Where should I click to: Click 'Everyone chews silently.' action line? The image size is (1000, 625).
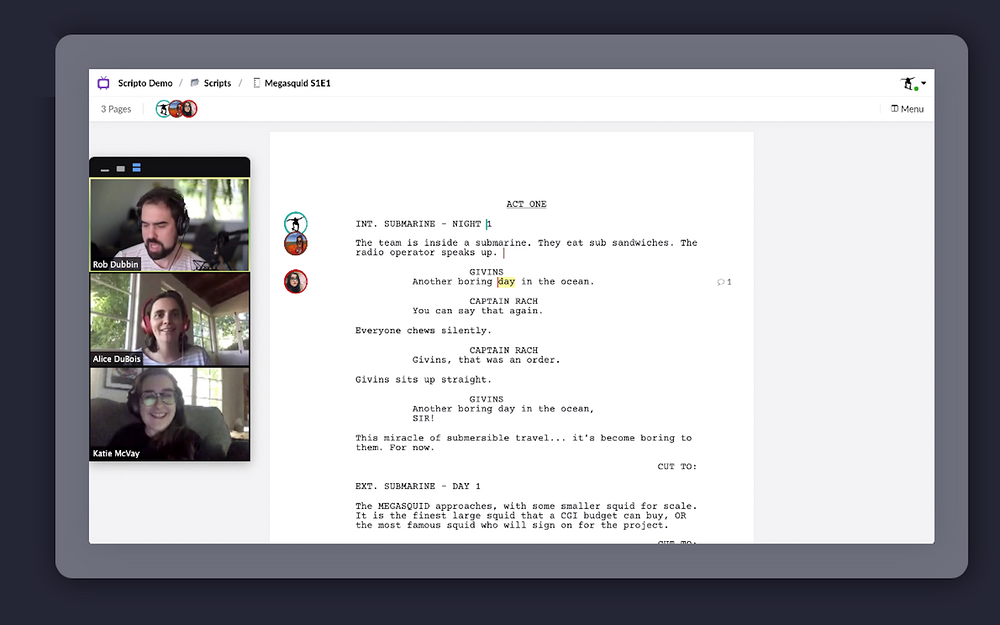coord(423,330)
